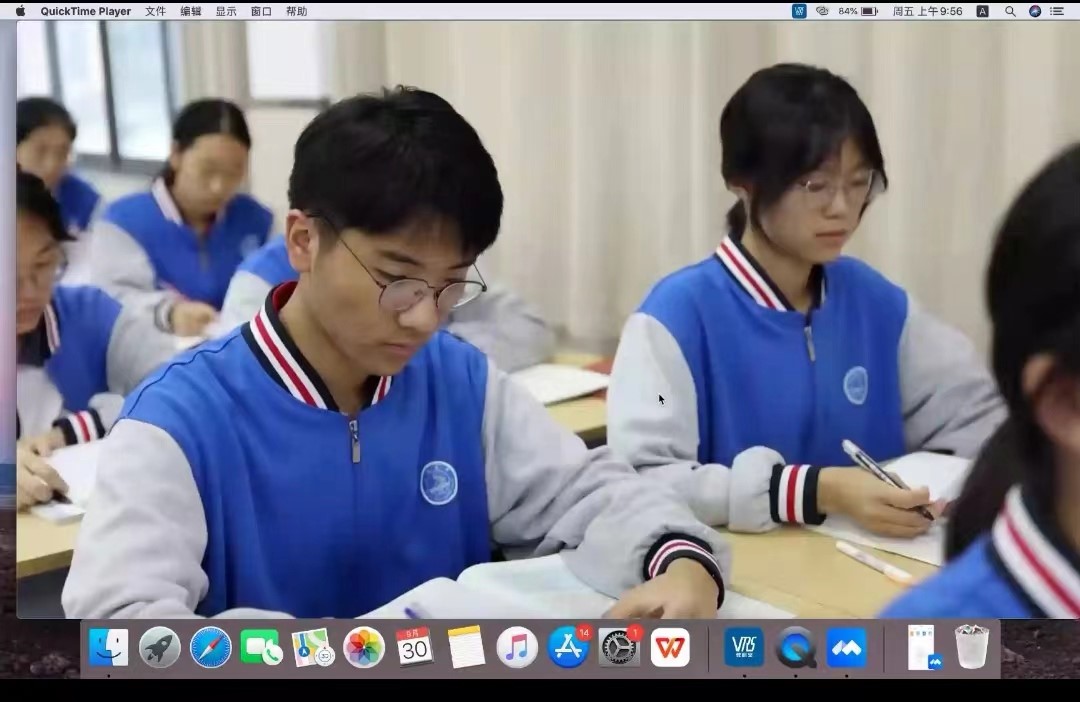1080x702 pixels.
Task: Open the 文件 menu
Action: 155,11
